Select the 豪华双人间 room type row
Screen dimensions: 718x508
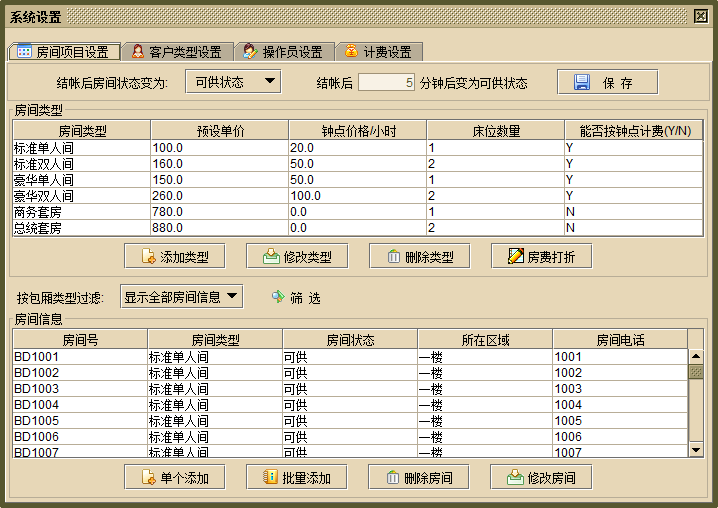358,196
